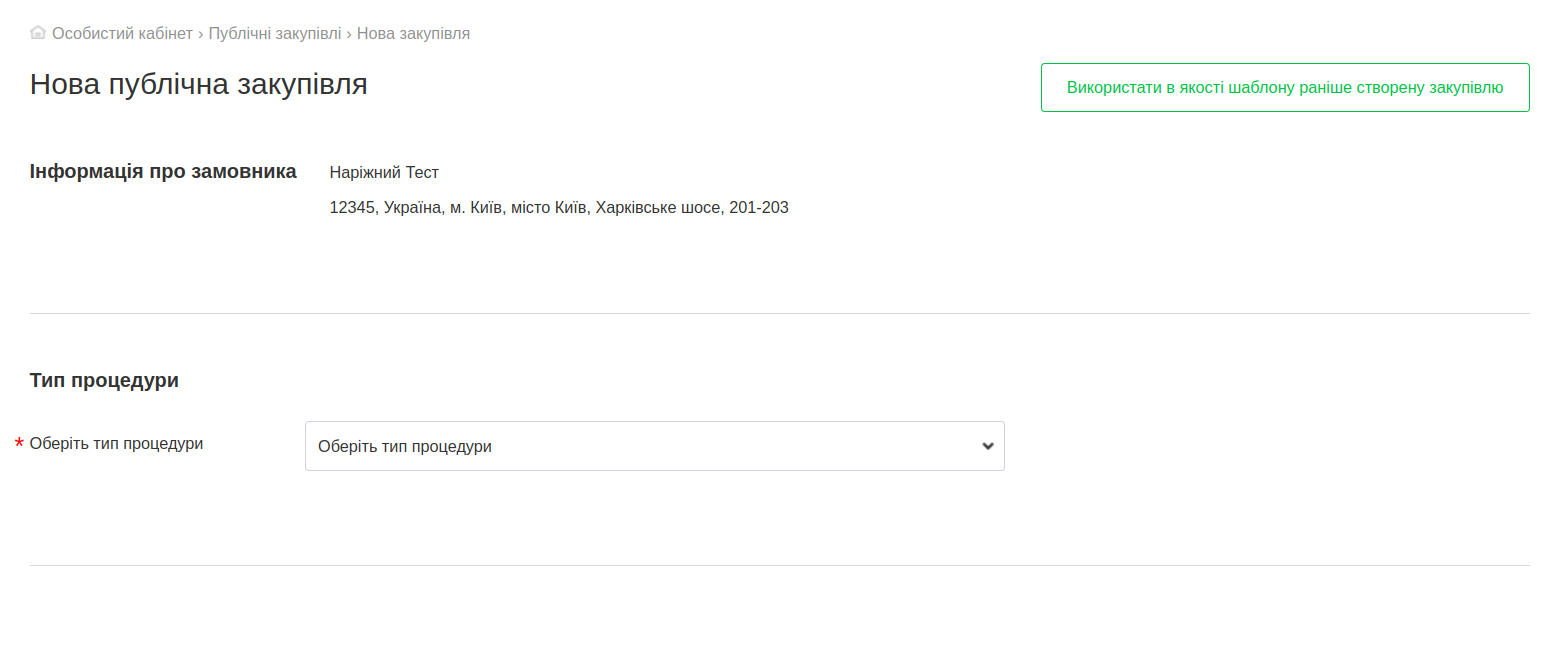1566x649 pixels.
Task: Click the separator arrow after Публічні закупівлі
Action: tap(349, 33)
